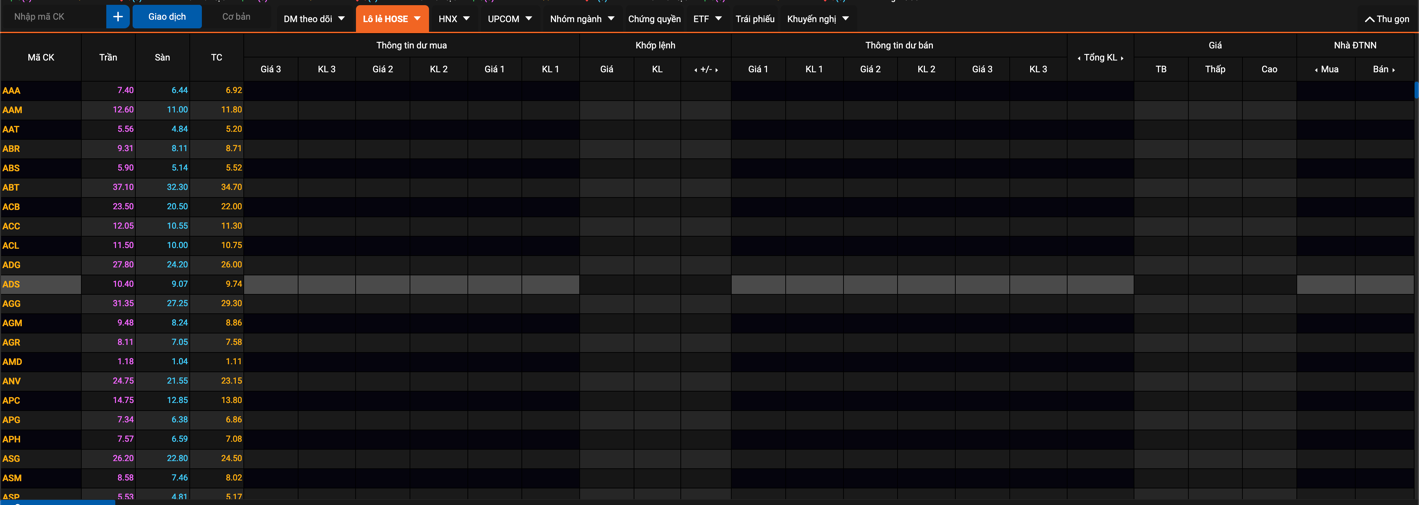The image size is (1419, 505).
Task: Click the vertical scrollbar thumb on right edge
Action: tap(1416, 90)
